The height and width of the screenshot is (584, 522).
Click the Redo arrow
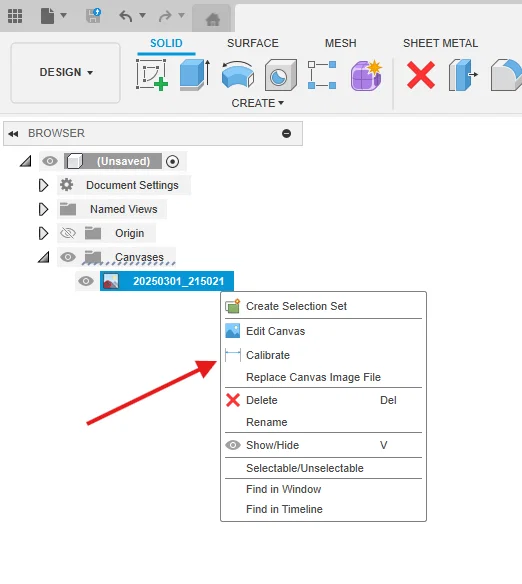[165, 16]
